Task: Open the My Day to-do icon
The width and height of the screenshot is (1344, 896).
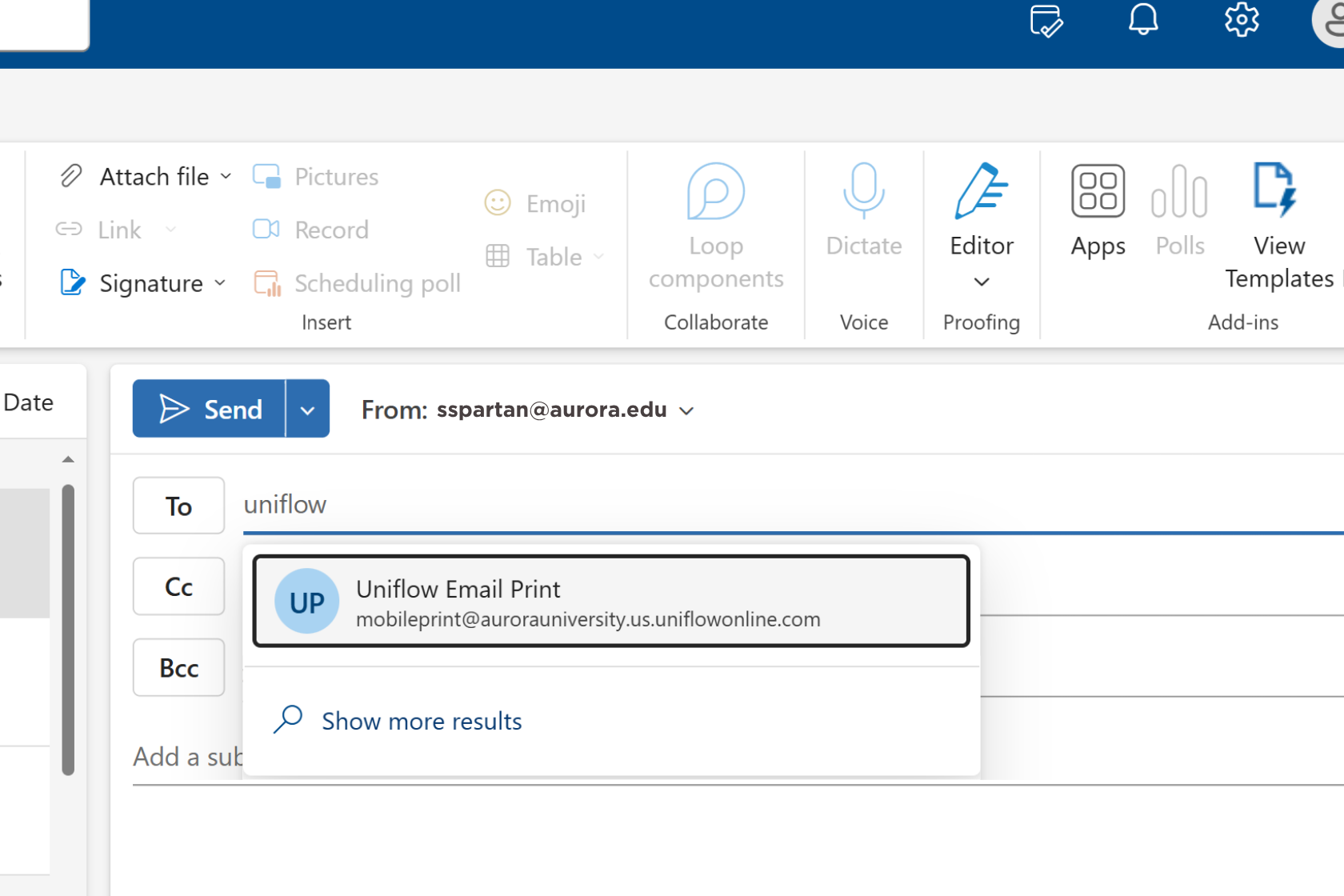Action: tap(1046, 21)
